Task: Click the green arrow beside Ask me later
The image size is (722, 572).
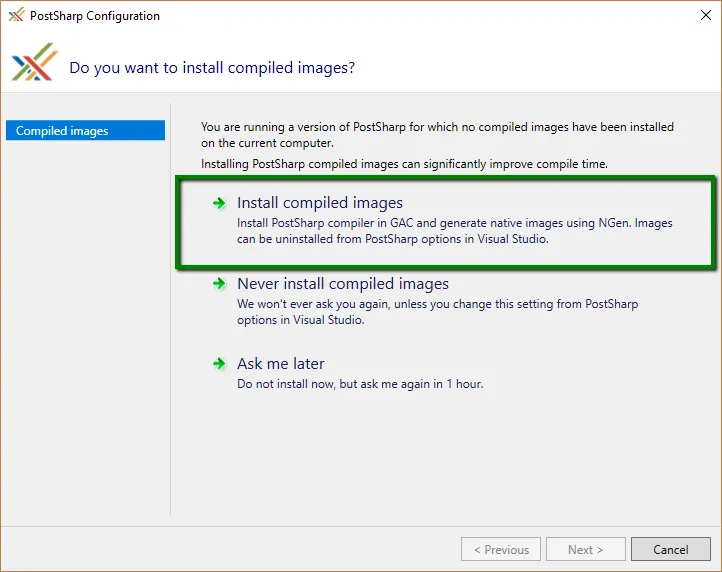Action: click(x=219, y=364)
